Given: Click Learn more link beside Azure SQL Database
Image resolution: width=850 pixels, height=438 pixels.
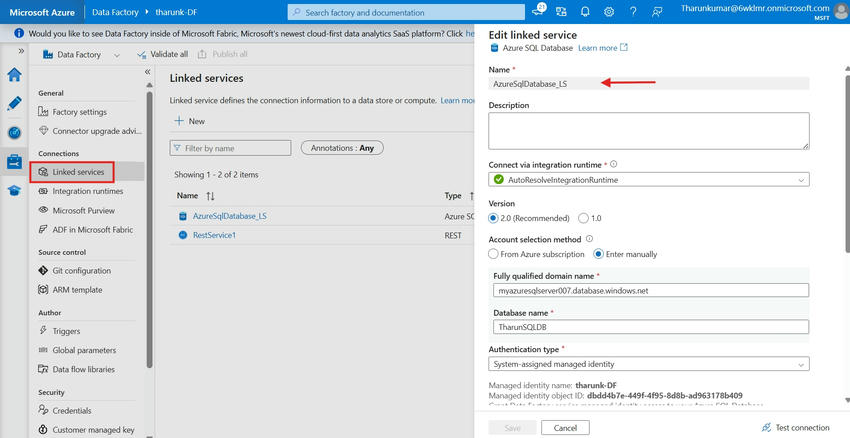Looking at the screenshot, I should pyautogui.click(x=603, y=48).
